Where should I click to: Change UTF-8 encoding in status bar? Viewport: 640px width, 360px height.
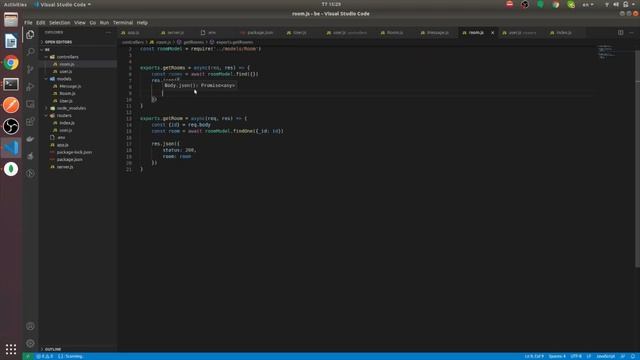tap(576, 356)
